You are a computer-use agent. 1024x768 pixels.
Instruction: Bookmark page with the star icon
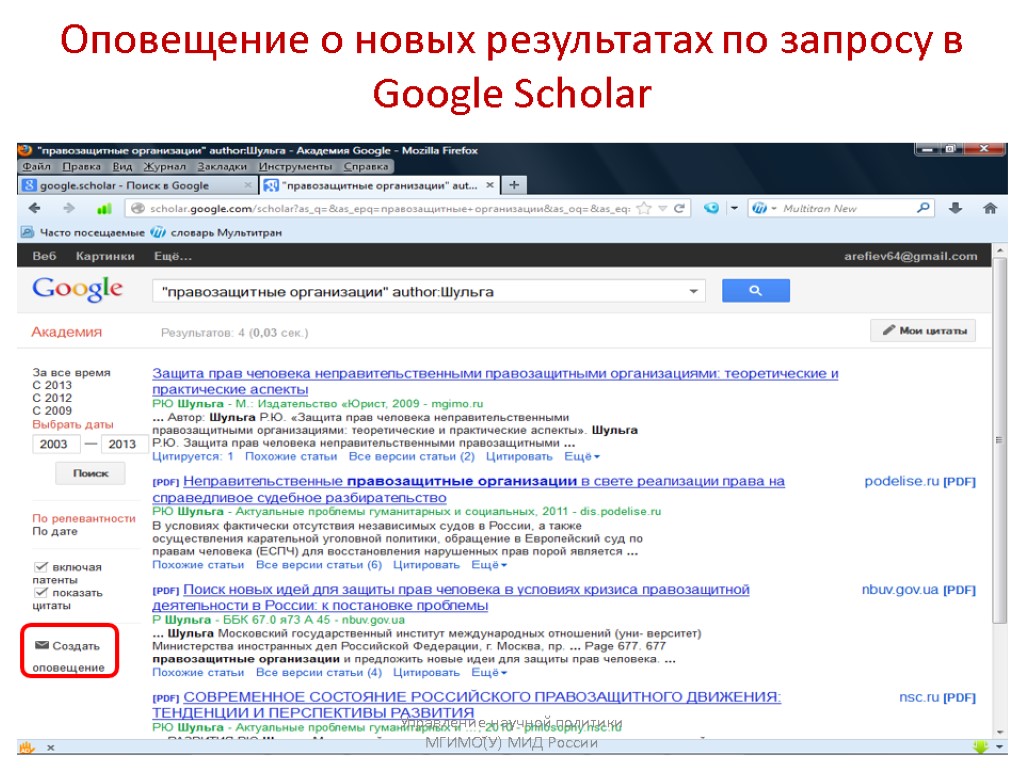point(644,208)
